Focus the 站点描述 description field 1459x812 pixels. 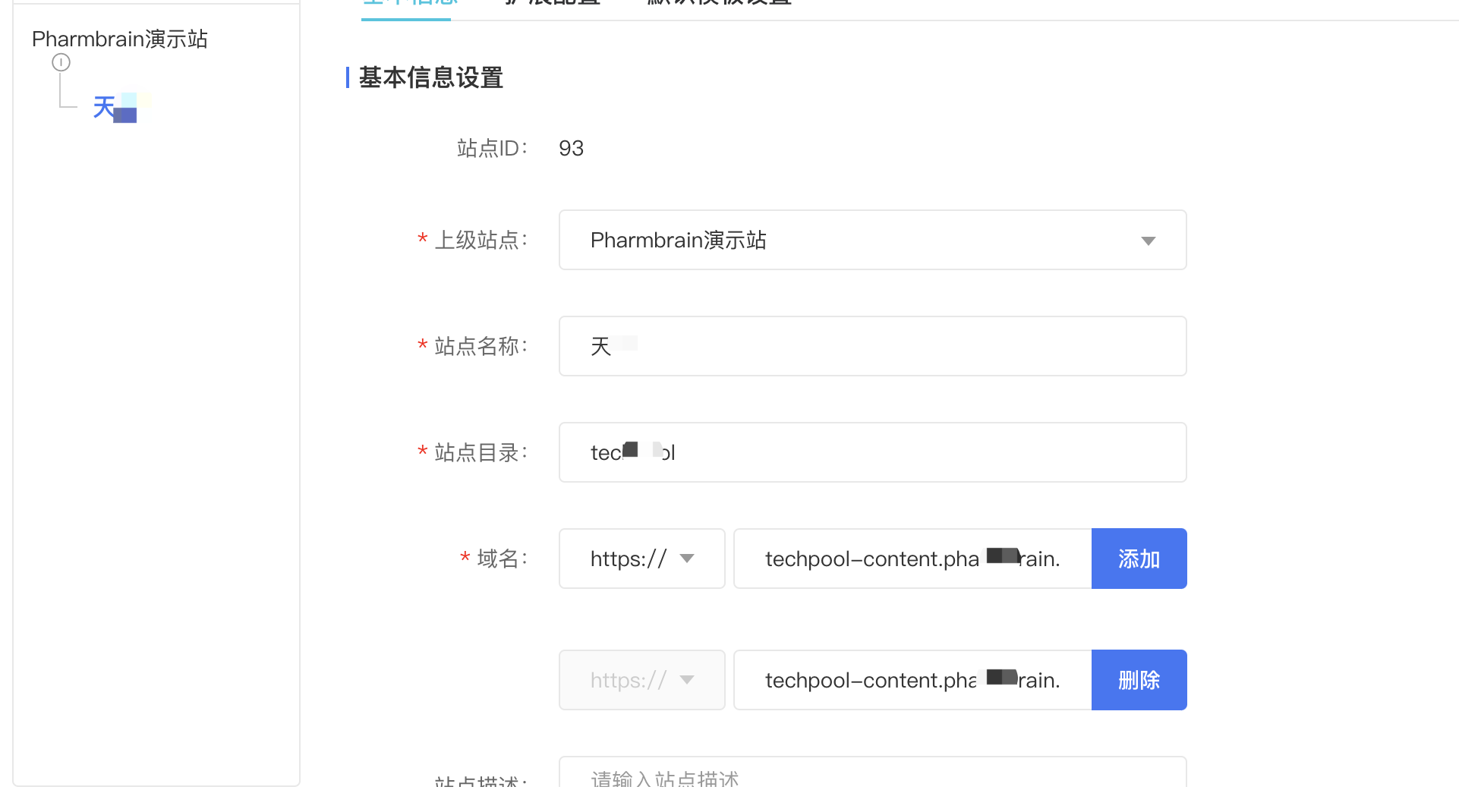click(x=872, y=773)
